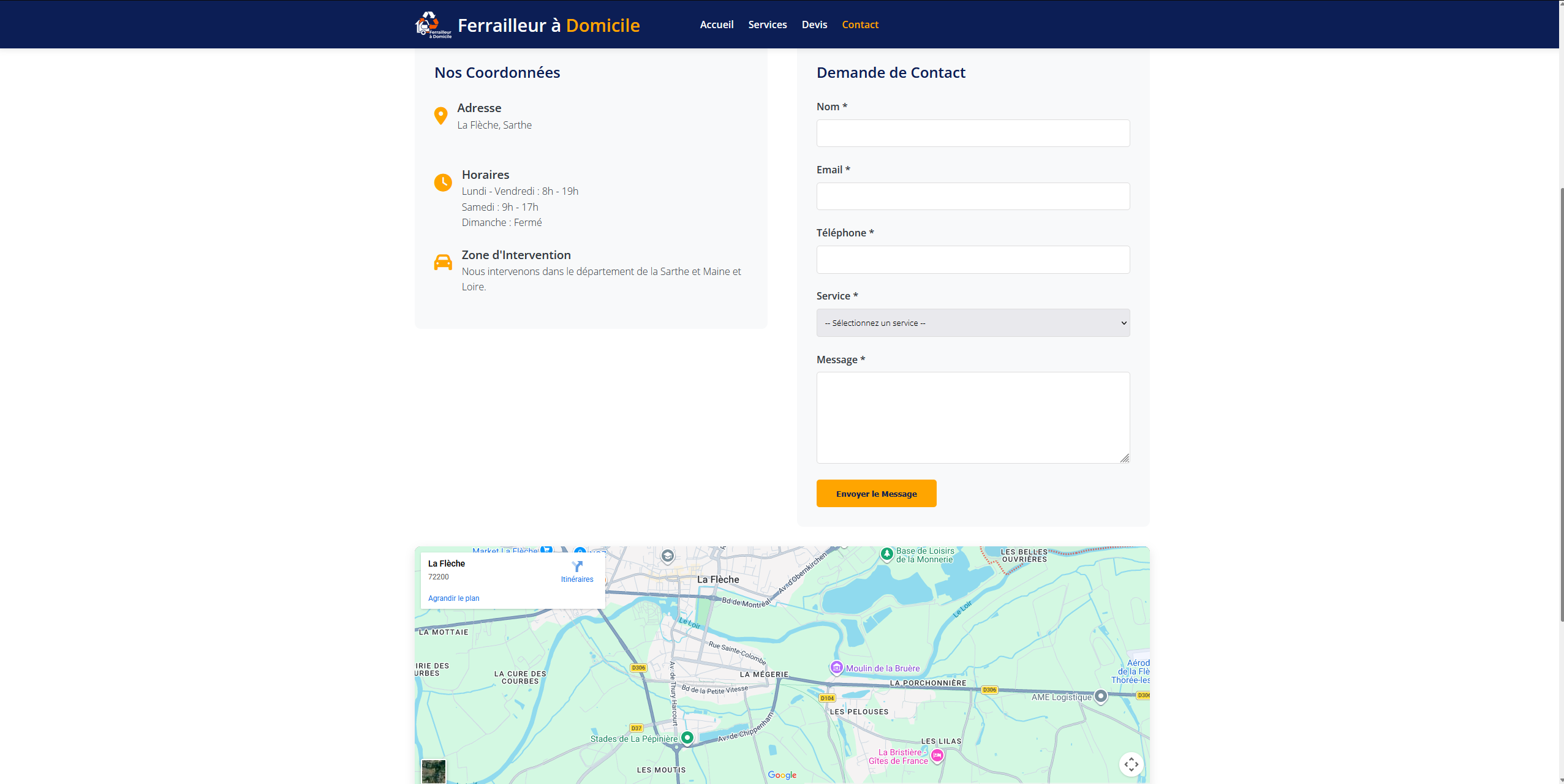Screen dimensions: 1564x784
Task: Click the Stades de La Pépinière marker
Action: (687, 737)
